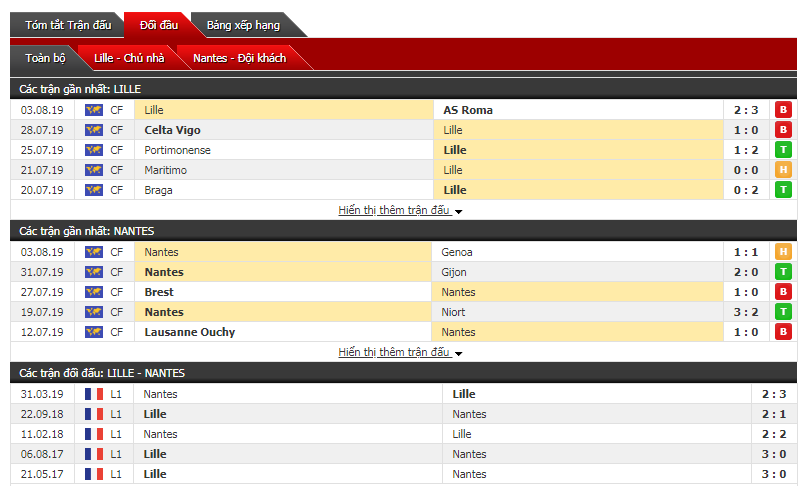Select the Toàn bộ sub-tab
This screenshot has height=486, width=800.
click(45, 58)
